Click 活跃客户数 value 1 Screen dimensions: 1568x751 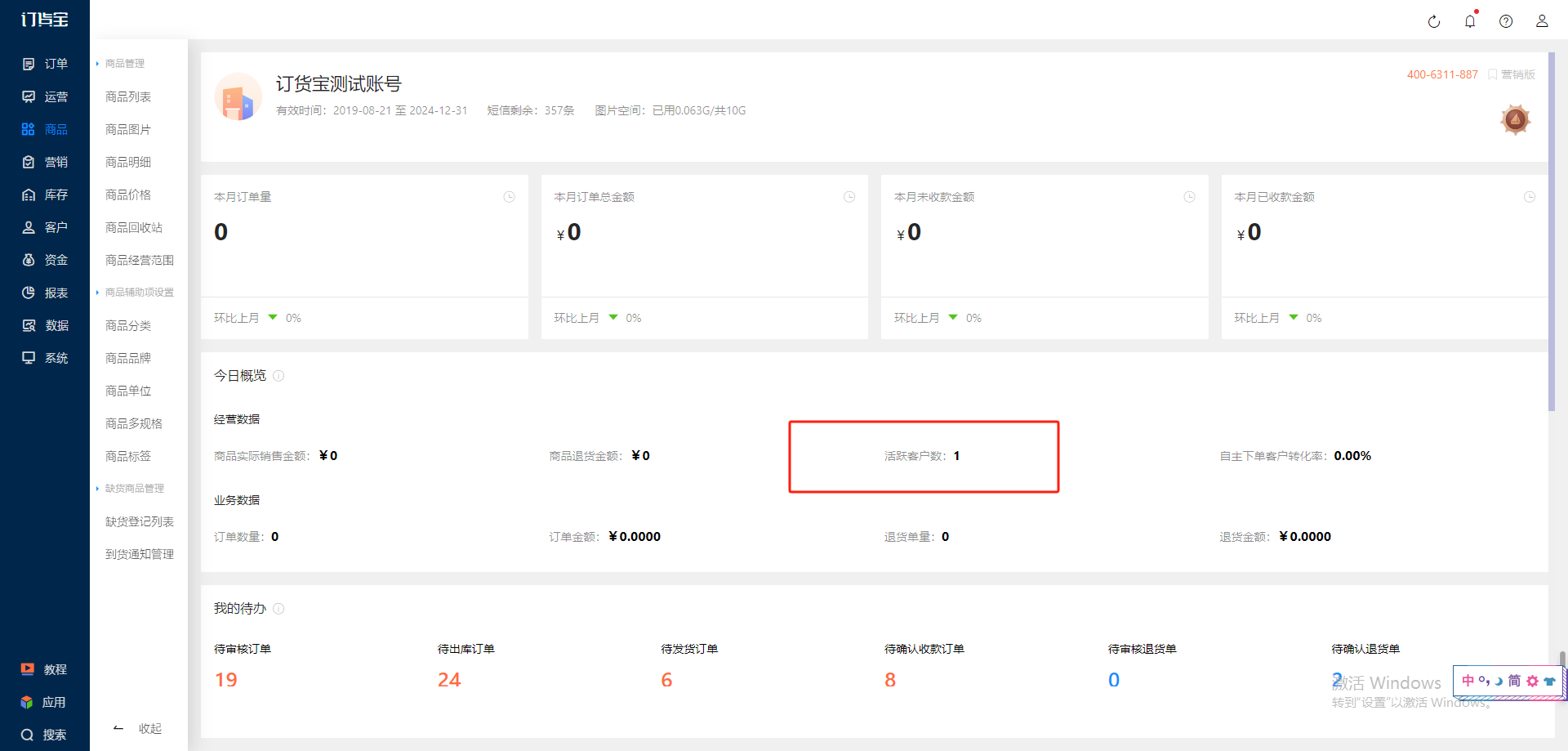click(x=956, y=456)
